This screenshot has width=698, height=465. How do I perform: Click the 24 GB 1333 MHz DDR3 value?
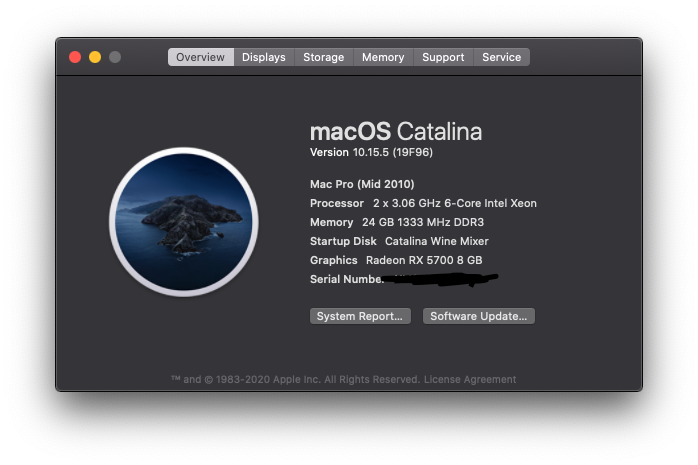[x=423, y=222]
